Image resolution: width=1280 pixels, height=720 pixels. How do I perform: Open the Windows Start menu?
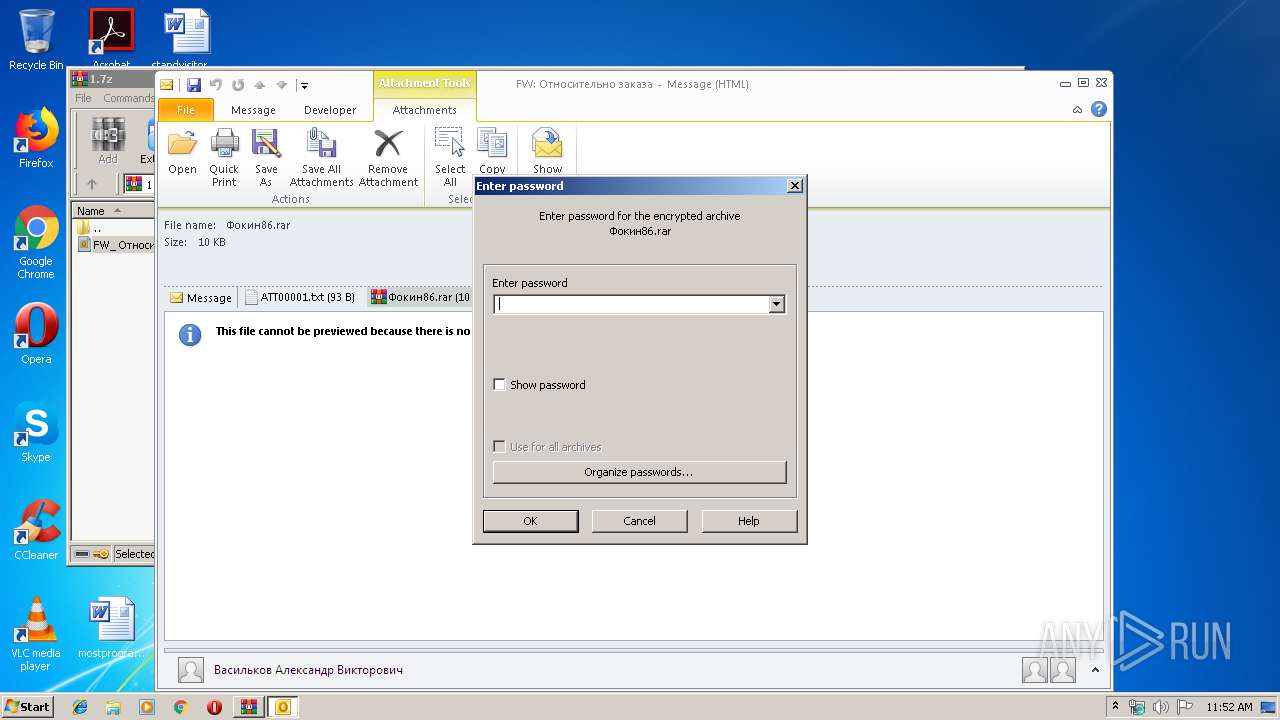click(x=27, y=707)
